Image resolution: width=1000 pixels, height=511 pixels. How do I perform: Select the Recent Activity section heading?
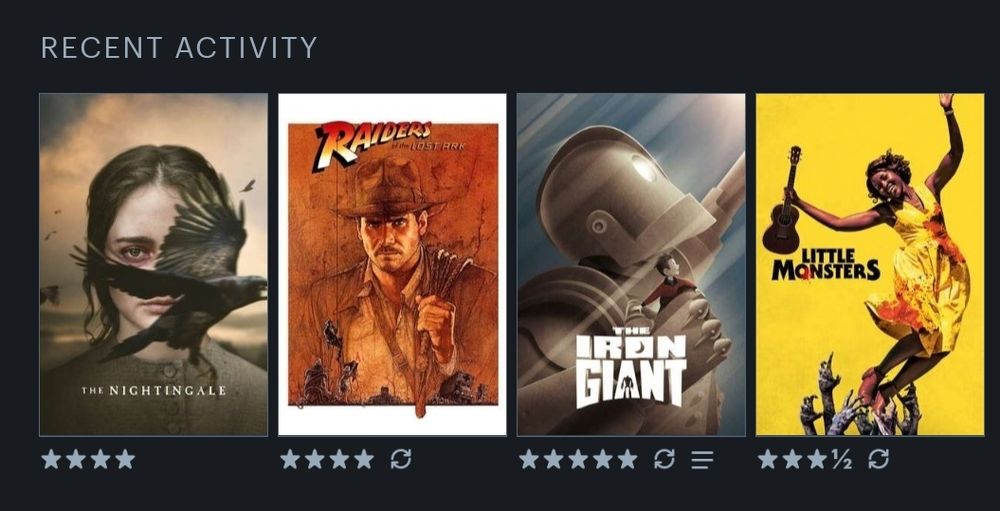pyautogui.click(x=179, y=48)
